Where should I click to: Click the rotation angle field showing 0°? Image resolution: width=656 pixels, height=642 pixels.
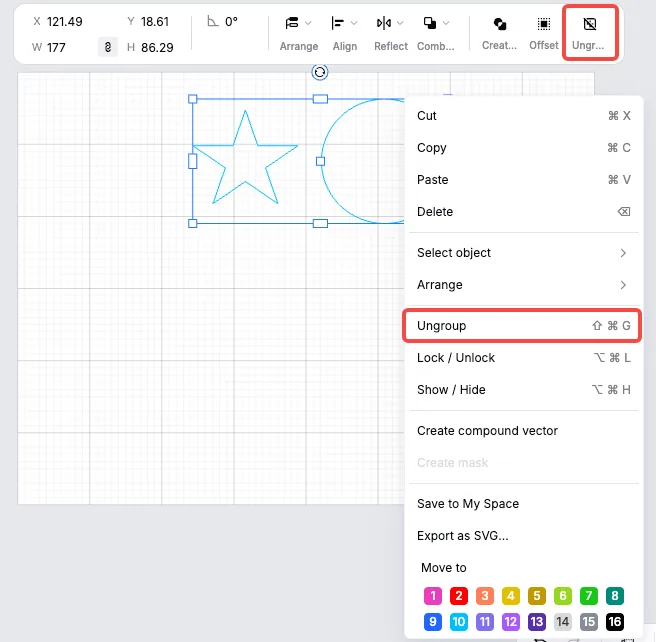pos(231,21)
